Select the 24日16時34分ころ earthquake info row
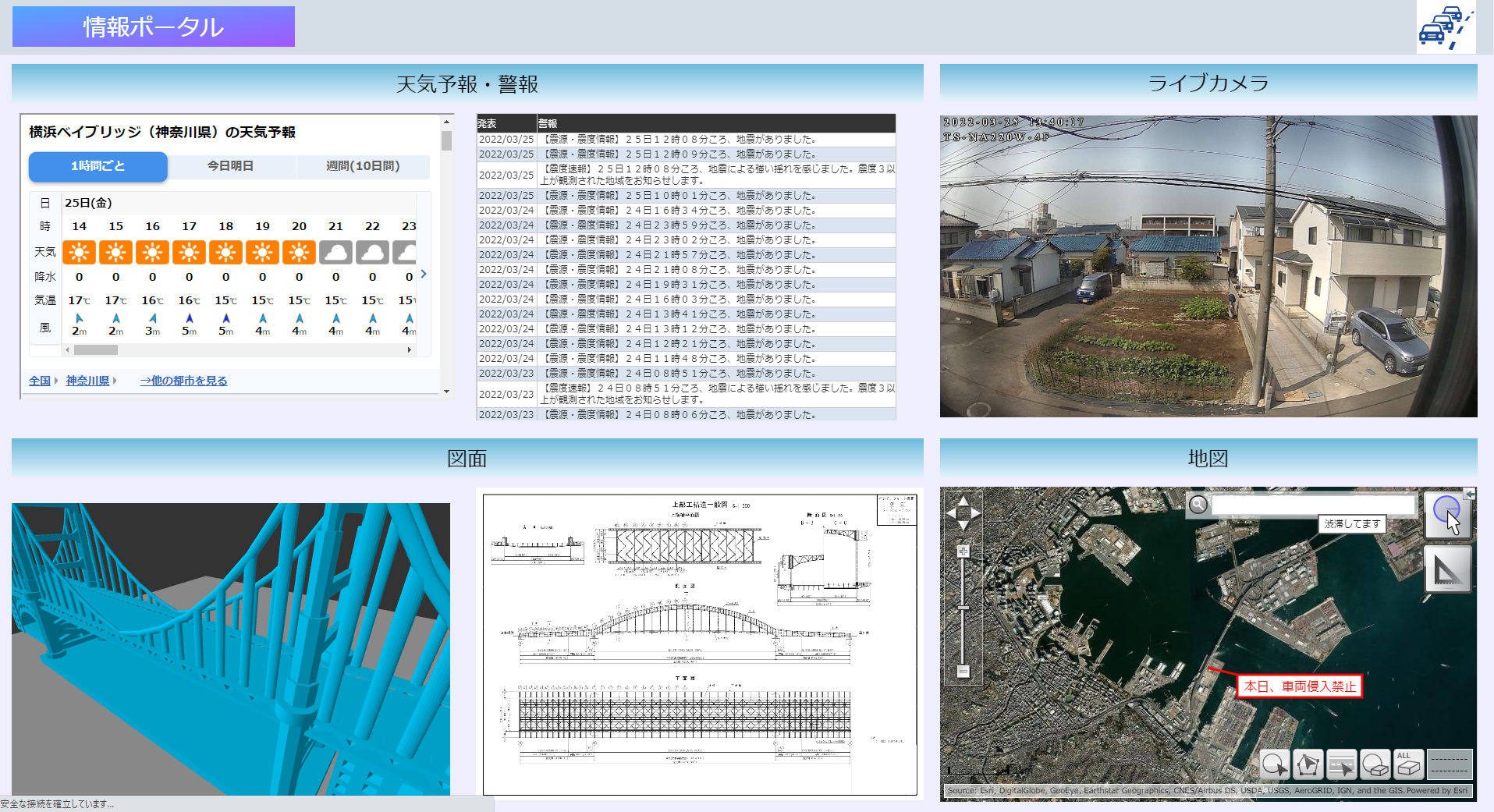 687,211
